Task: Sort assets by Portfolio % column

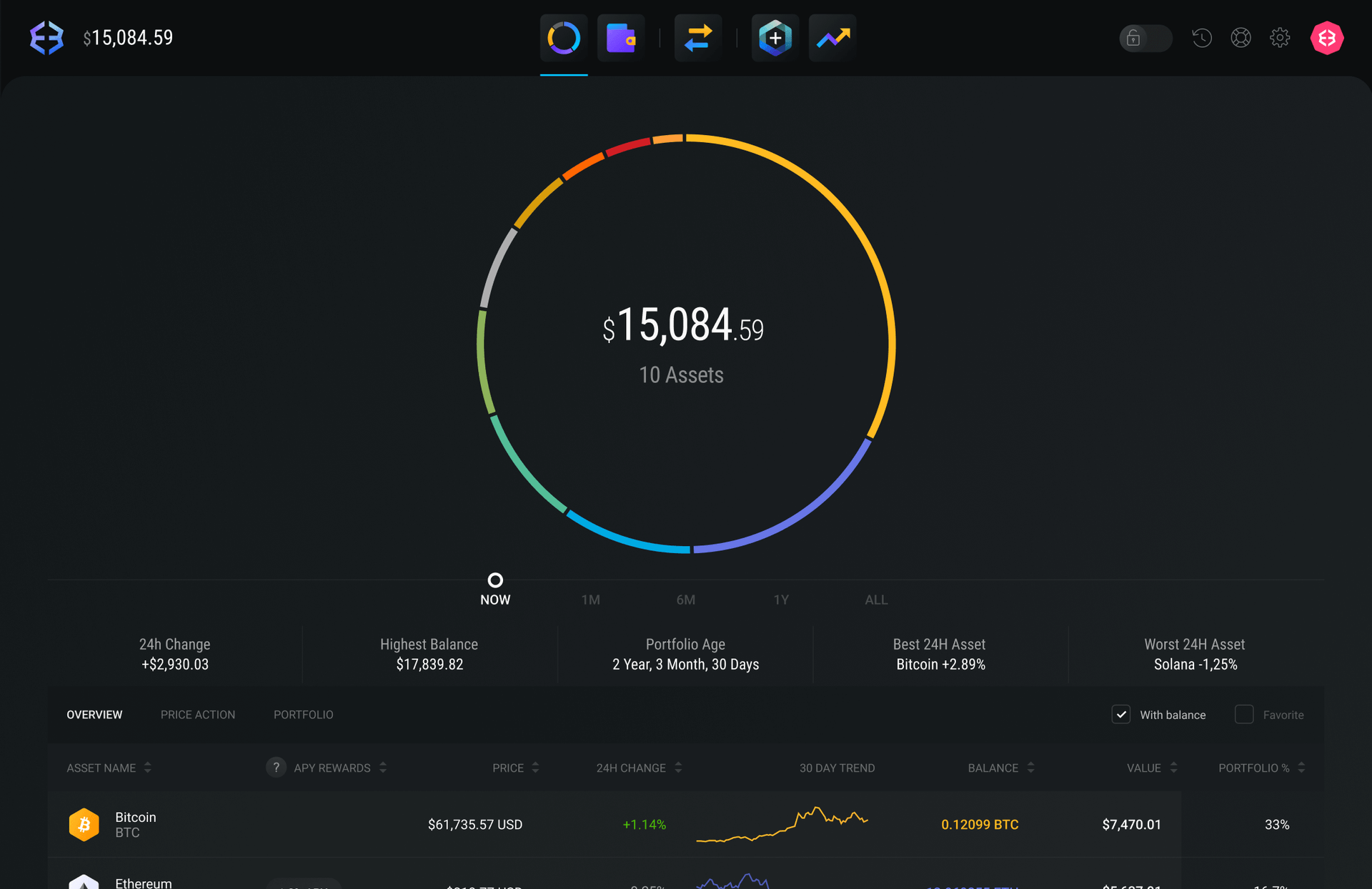Action: [x=1301, y=768]
